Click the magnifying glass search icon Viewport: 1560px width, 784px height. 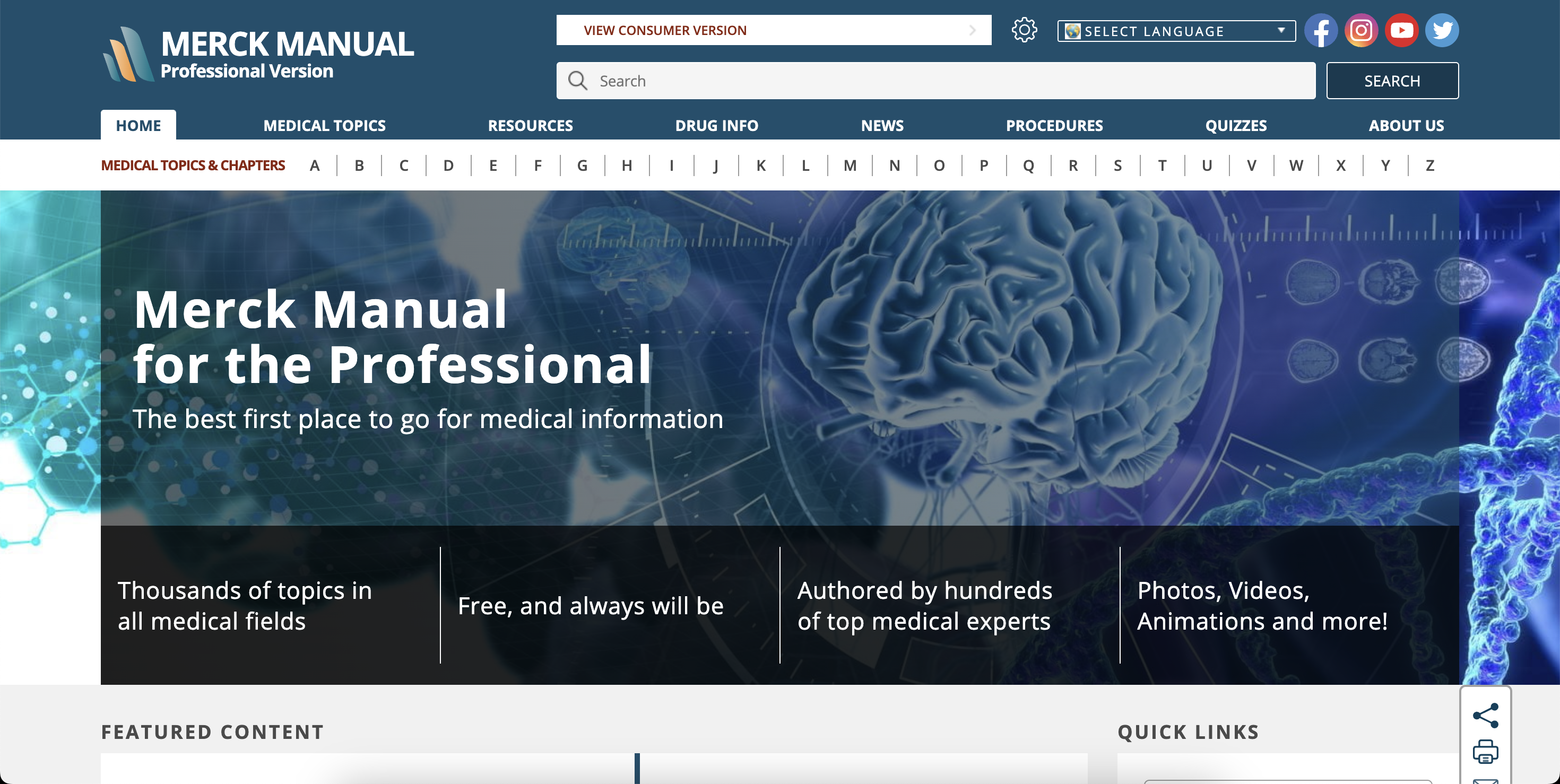click(578, 81)
